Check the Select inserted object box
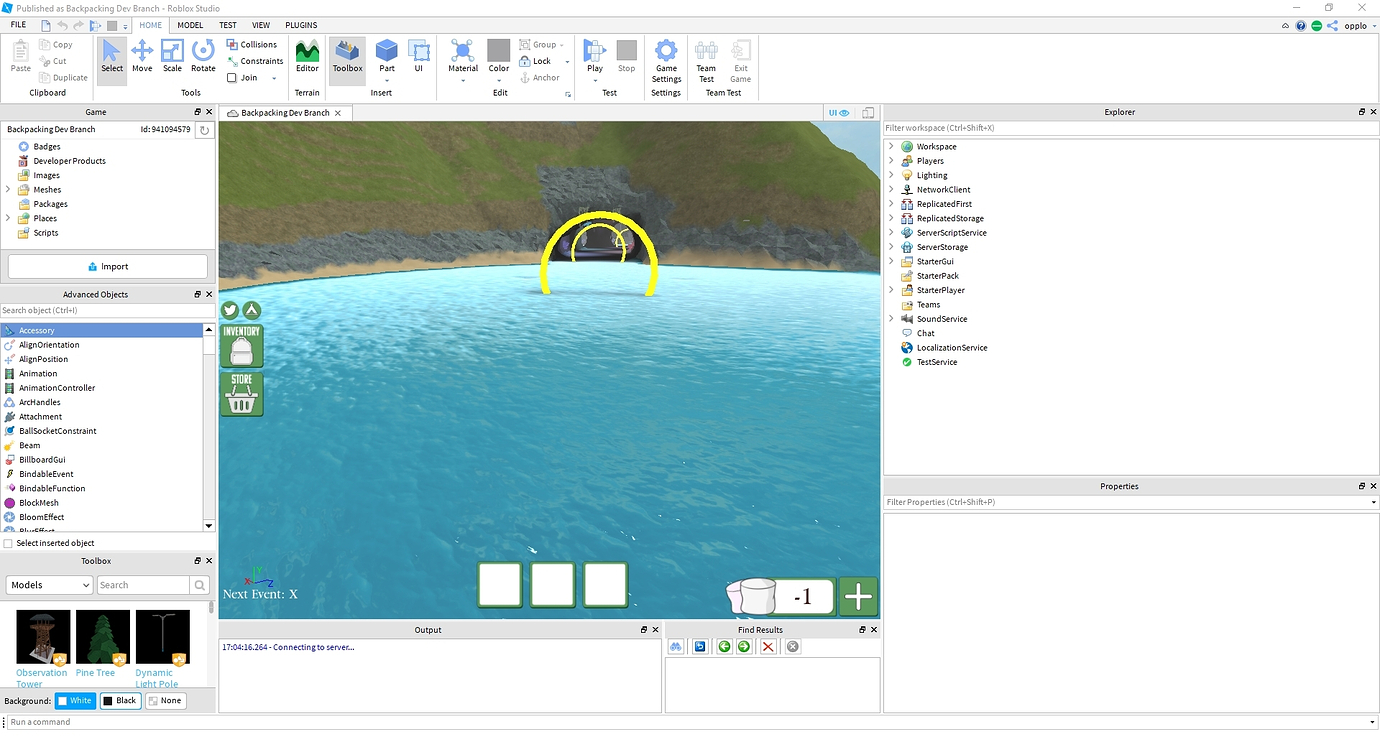Screen dimensions: 1380x742 tap(9, 543)
